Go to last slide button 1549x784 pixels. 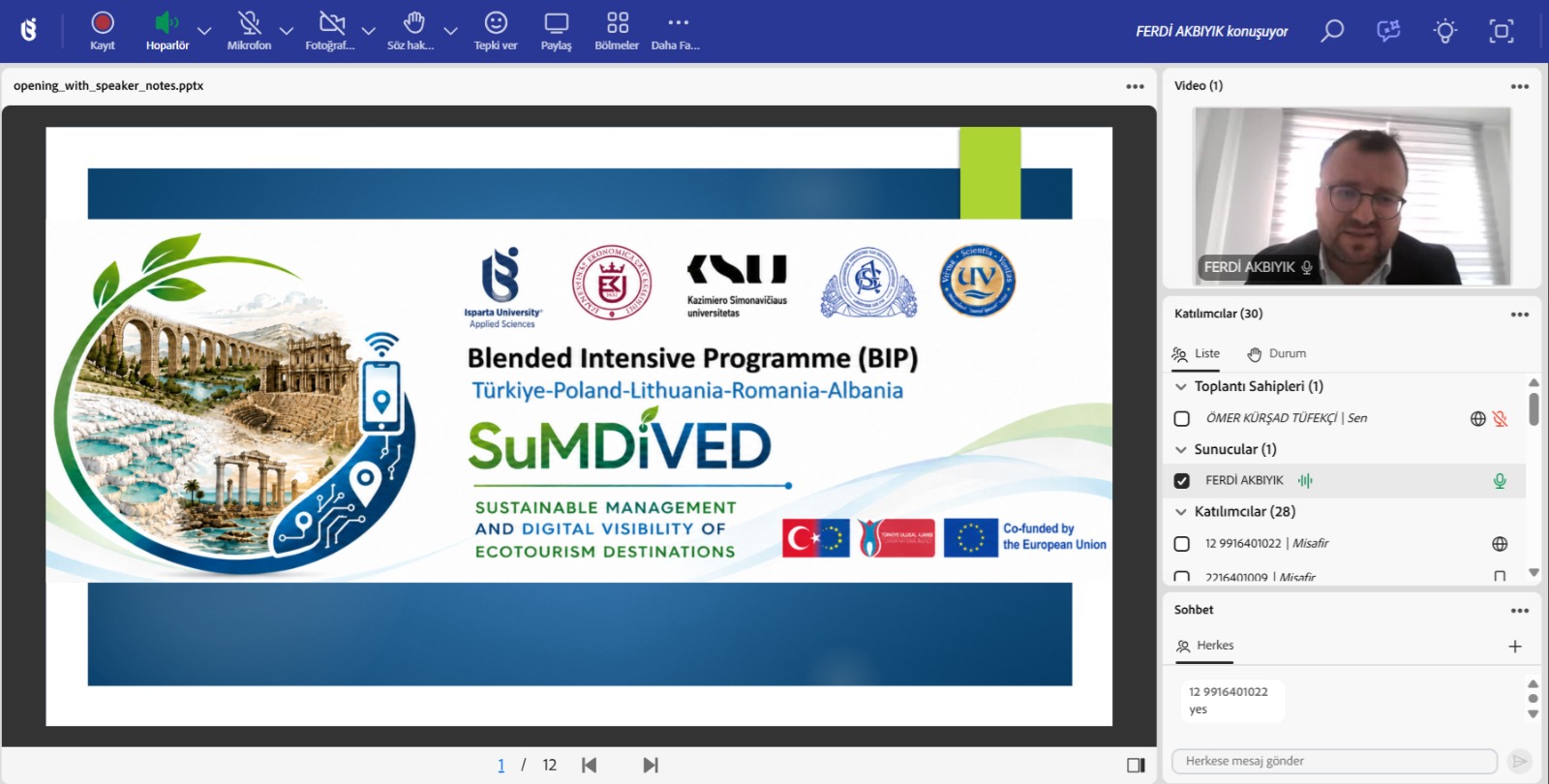651,765
